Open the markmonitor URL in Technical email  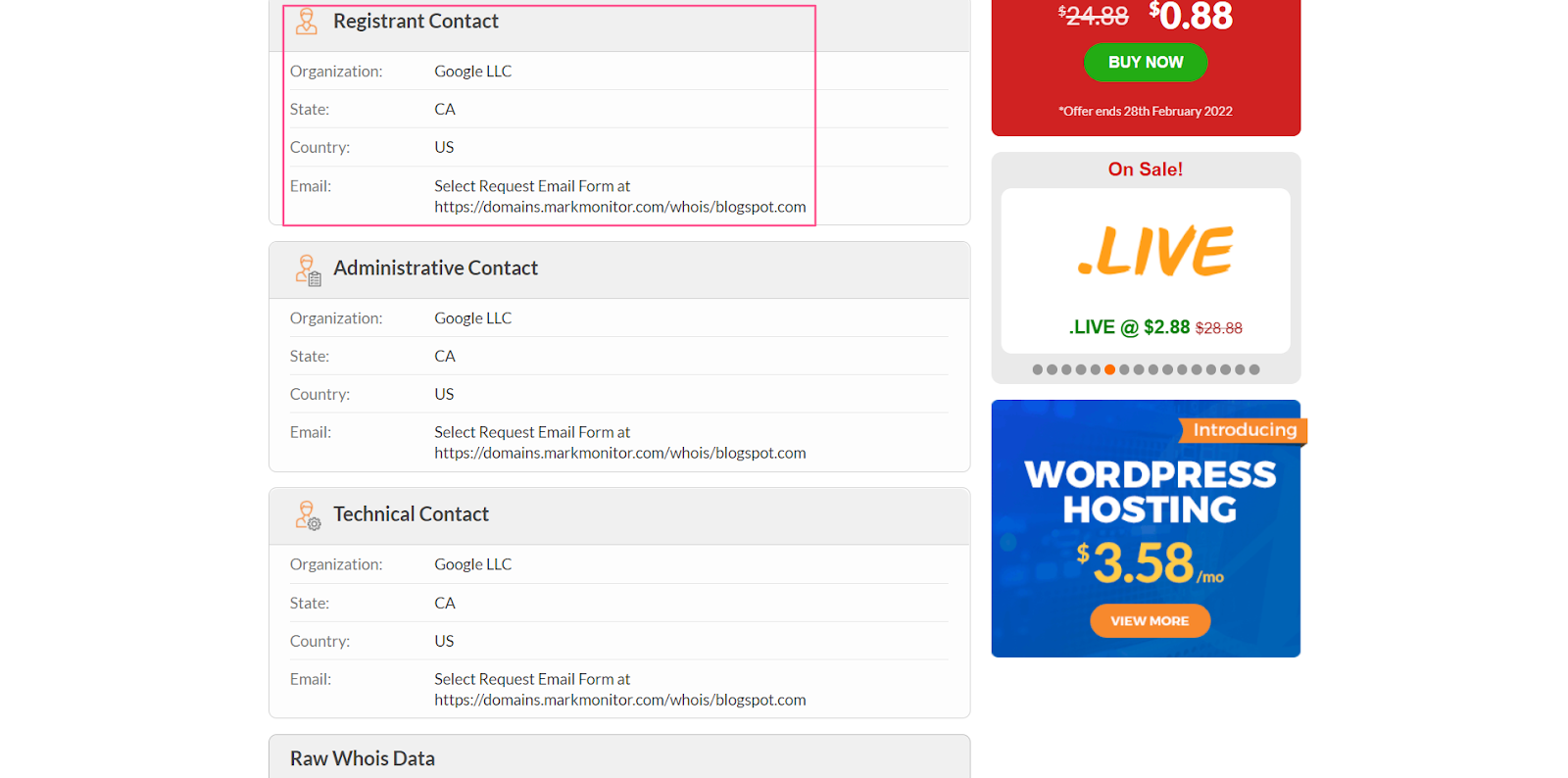pos(619,700)
